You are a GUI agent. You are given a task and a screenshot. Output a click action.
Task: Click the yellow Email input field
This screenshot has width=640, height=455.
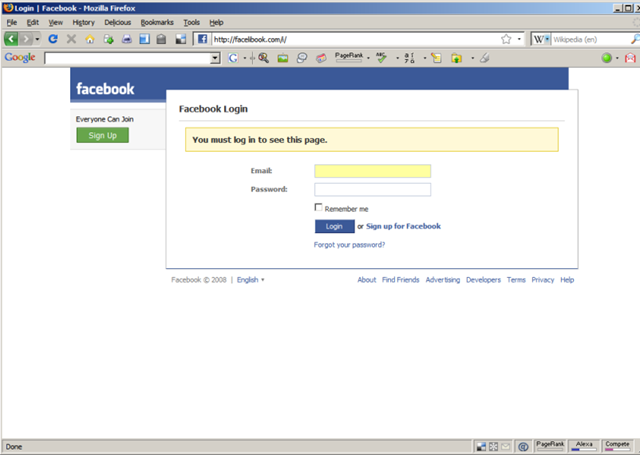(x=372, y=171)
